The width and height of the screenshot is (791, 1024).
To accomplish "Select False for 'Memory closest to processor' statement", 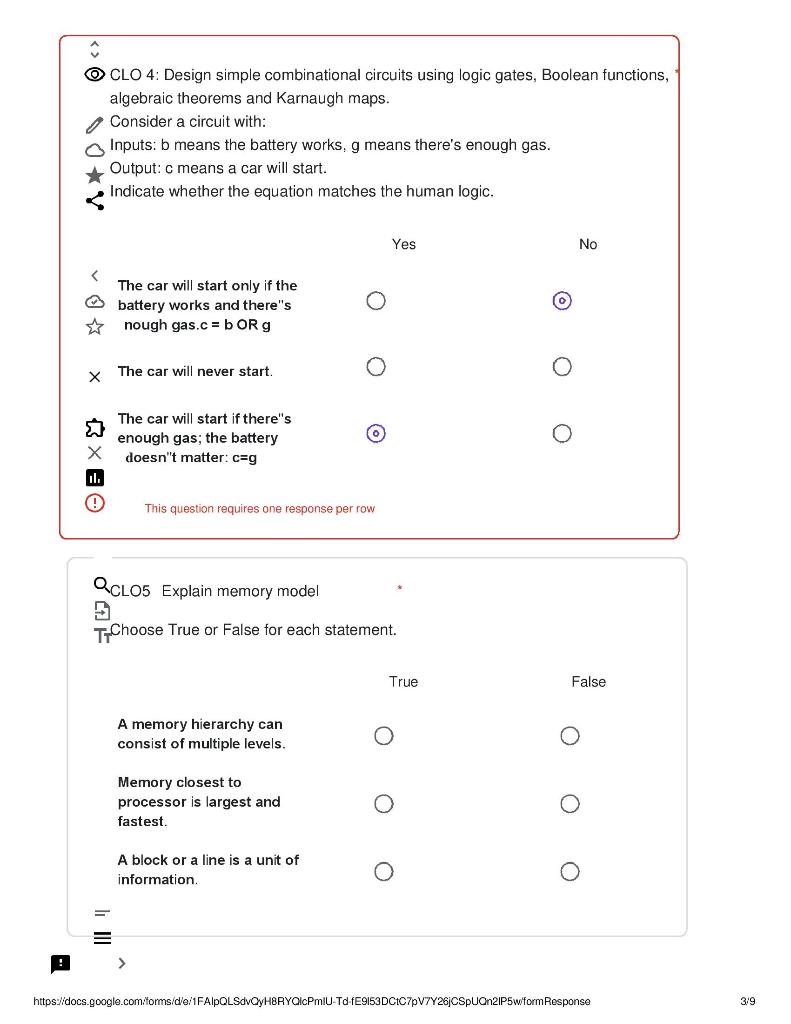I will 570,803.
